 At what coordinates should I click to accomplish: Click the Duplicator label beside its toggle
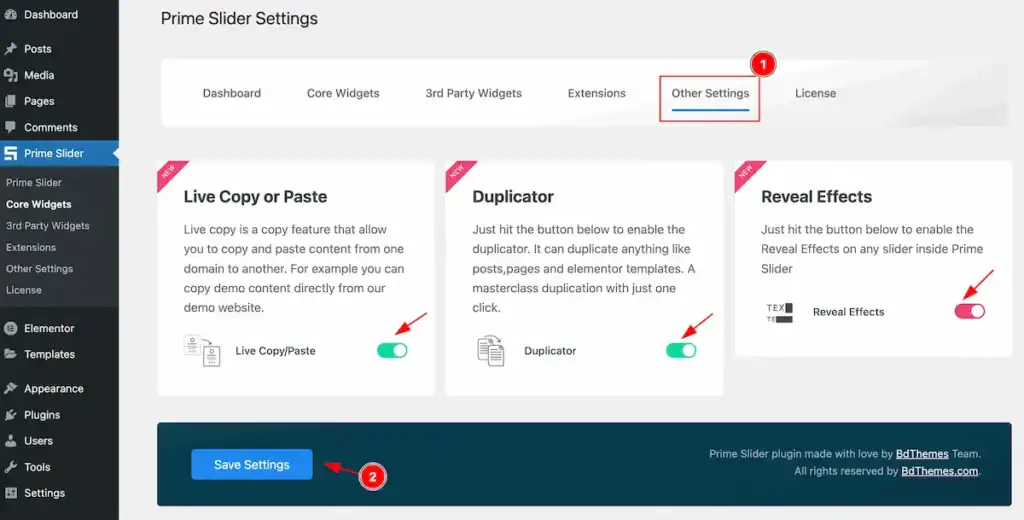550,351
